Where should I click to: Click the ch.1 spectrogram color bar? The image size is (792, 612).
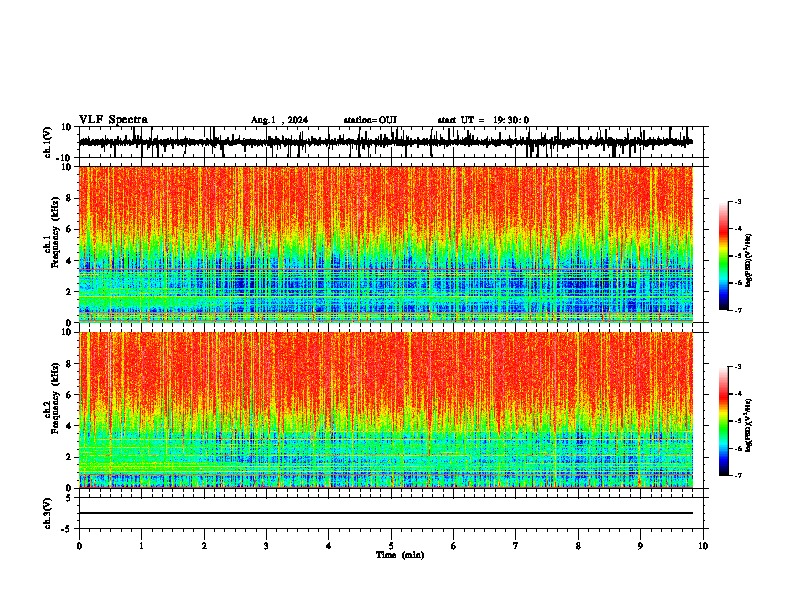(723, 256)
